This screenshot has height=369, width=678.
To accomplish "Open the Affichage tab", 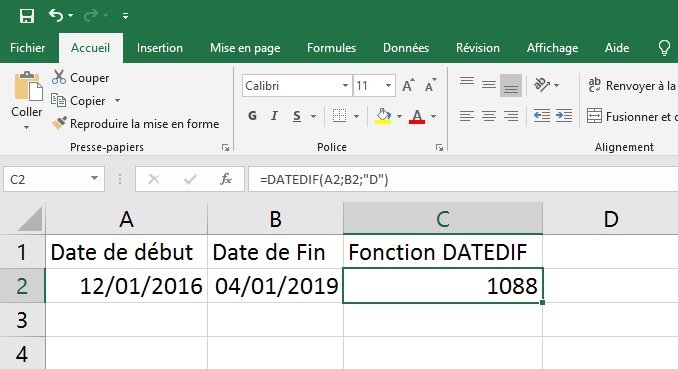I will click(552, 48).
